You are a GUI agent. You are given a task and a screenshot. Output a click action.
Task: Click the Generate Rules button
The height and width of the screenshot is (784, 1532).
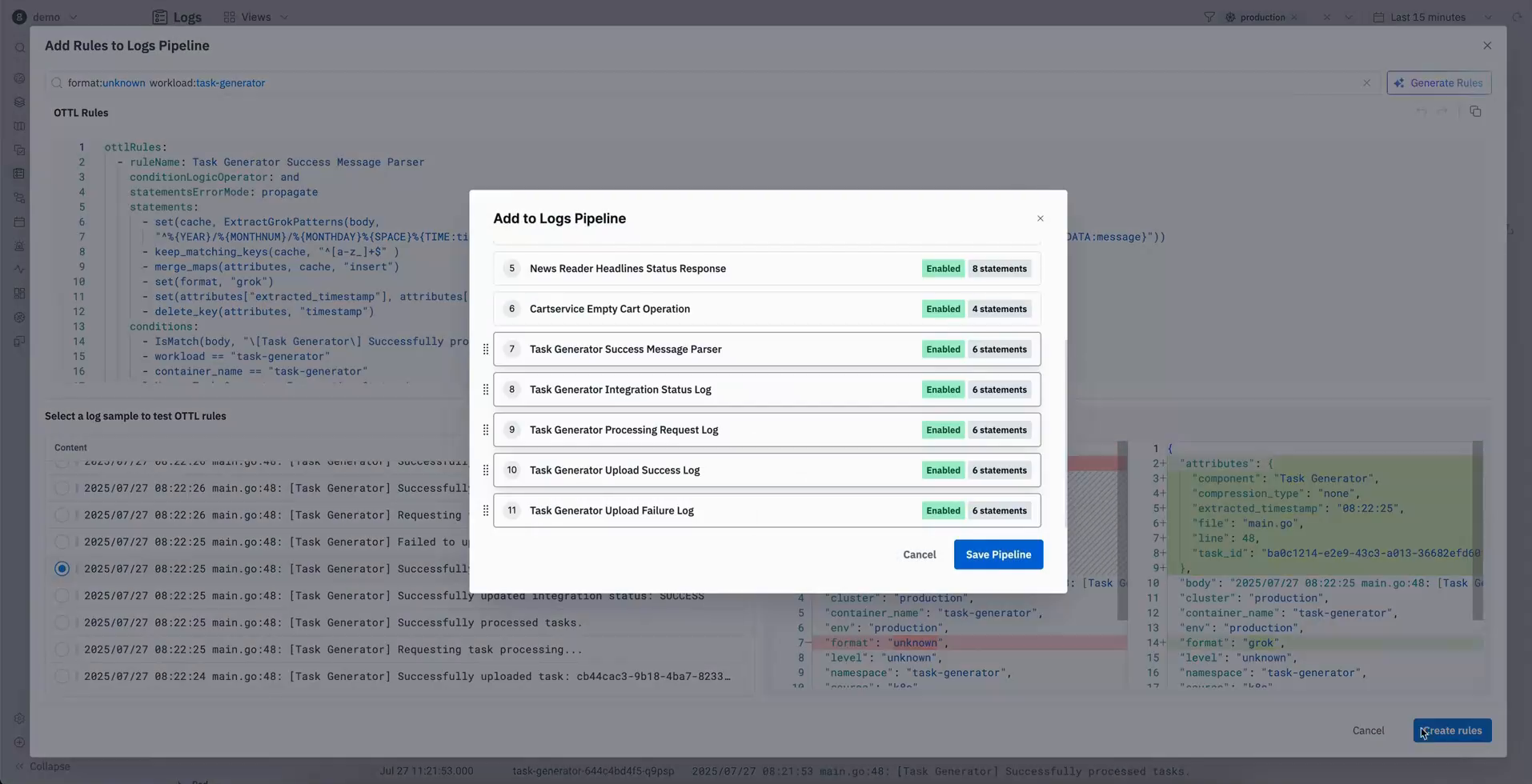(x=1438, y=82)
